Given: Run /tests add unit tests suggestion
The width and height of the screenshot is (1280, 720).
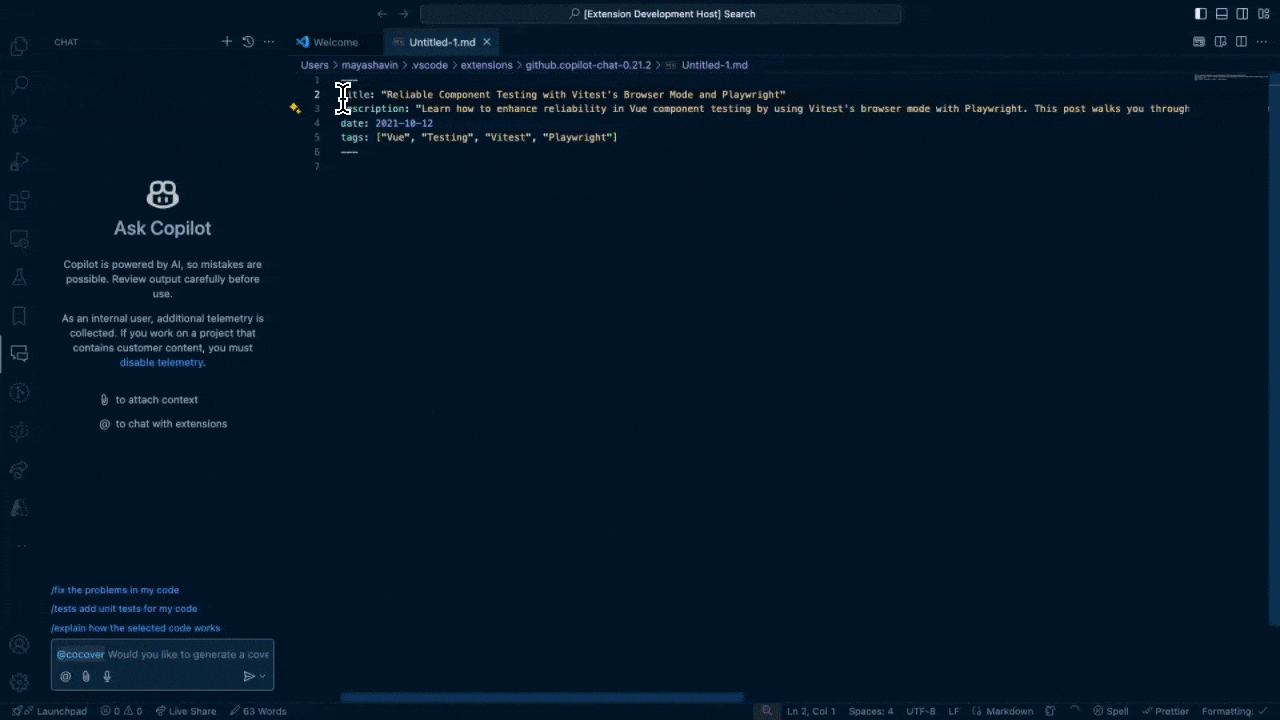Looking at the screenshot, I should click(124, 608).
